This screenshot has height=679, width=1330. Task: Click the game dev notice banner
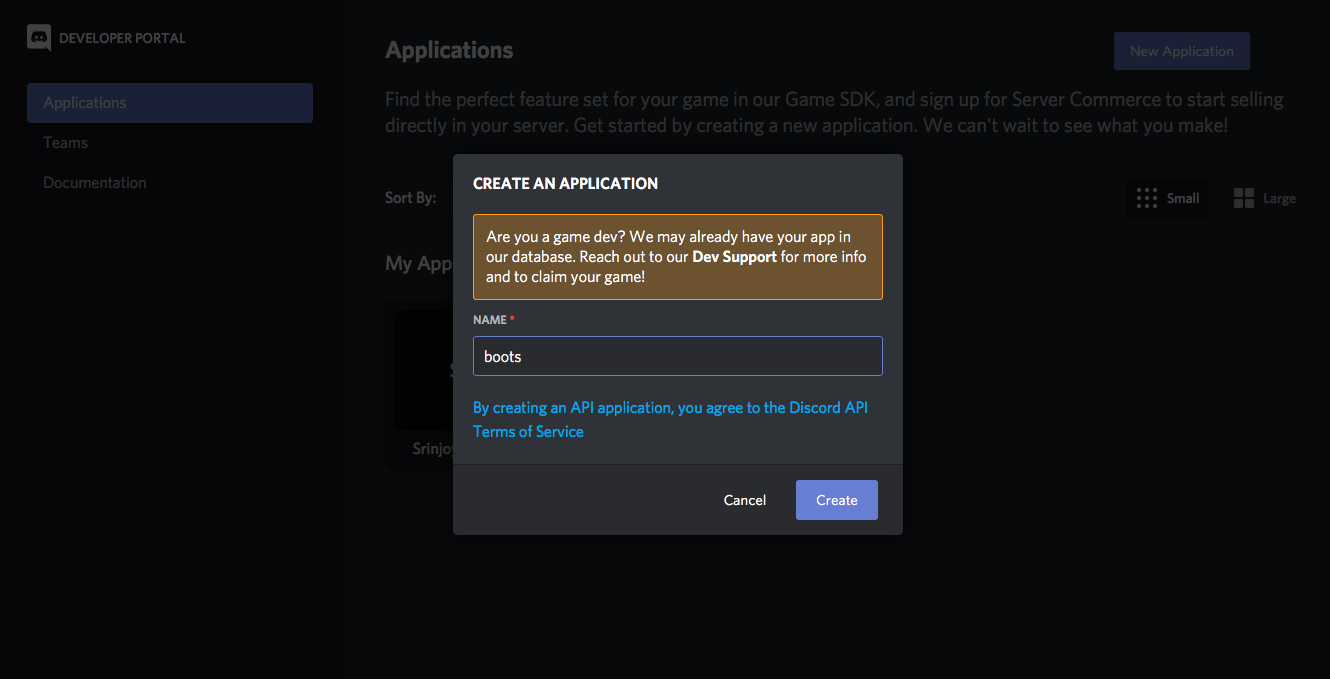[678, 257]
